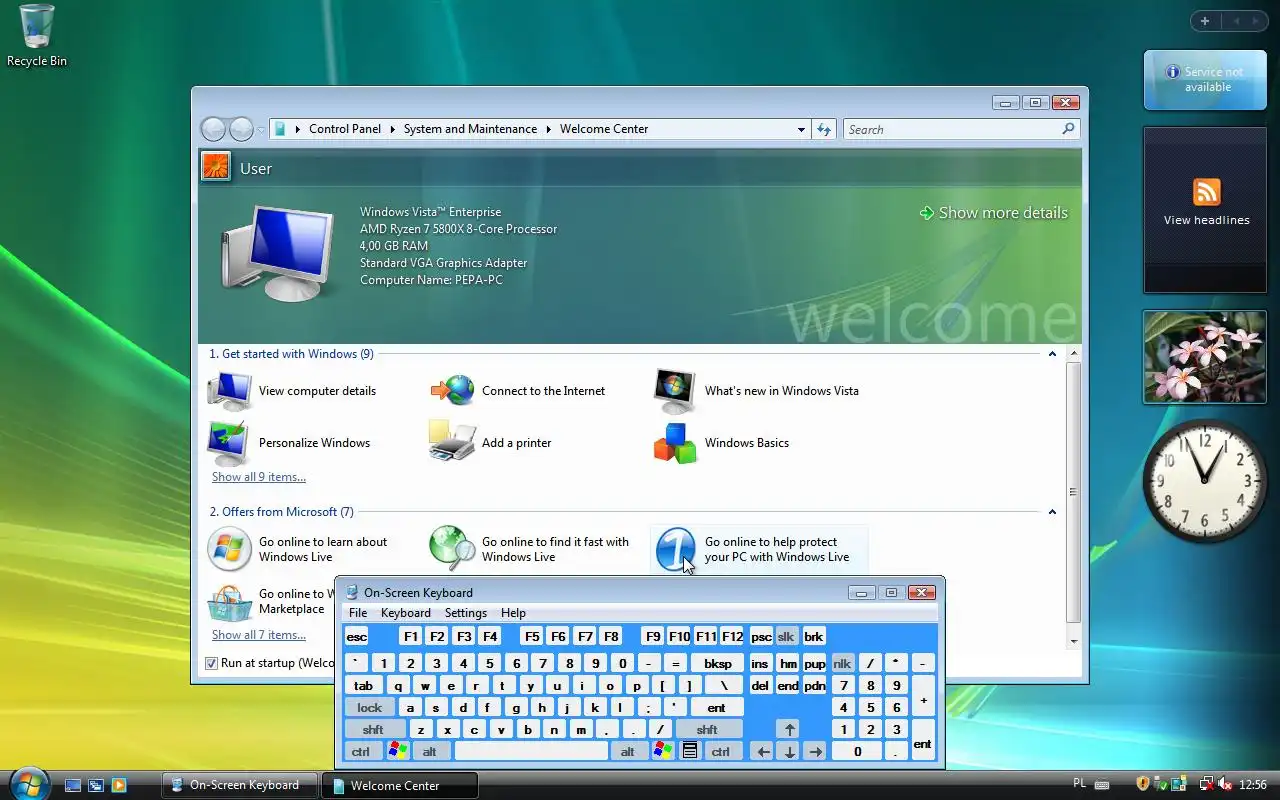Click the Forward navigation arrow
Screen dimensions: 1280x800
click(241, 129)
